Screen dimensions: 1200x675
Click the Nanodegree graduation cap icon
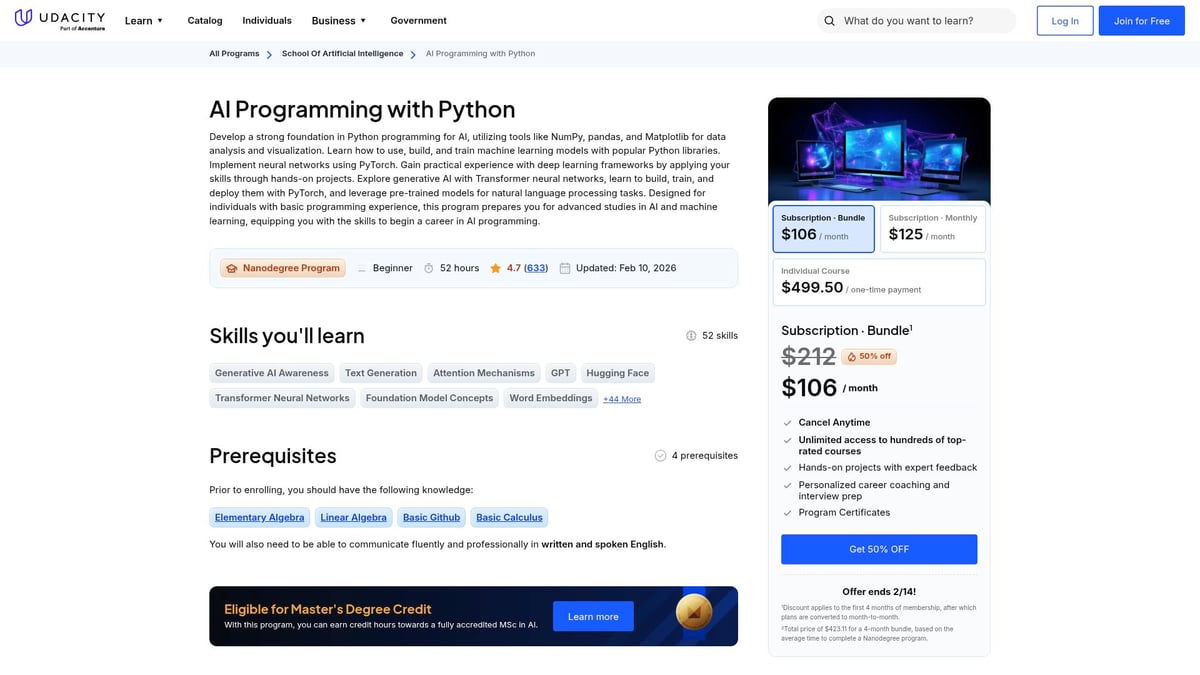pos(231,268)
